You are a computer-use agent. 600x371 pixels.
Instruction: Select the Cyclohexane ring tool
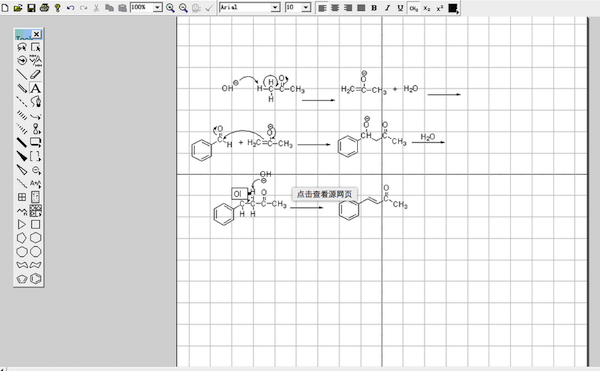point(36,238)
